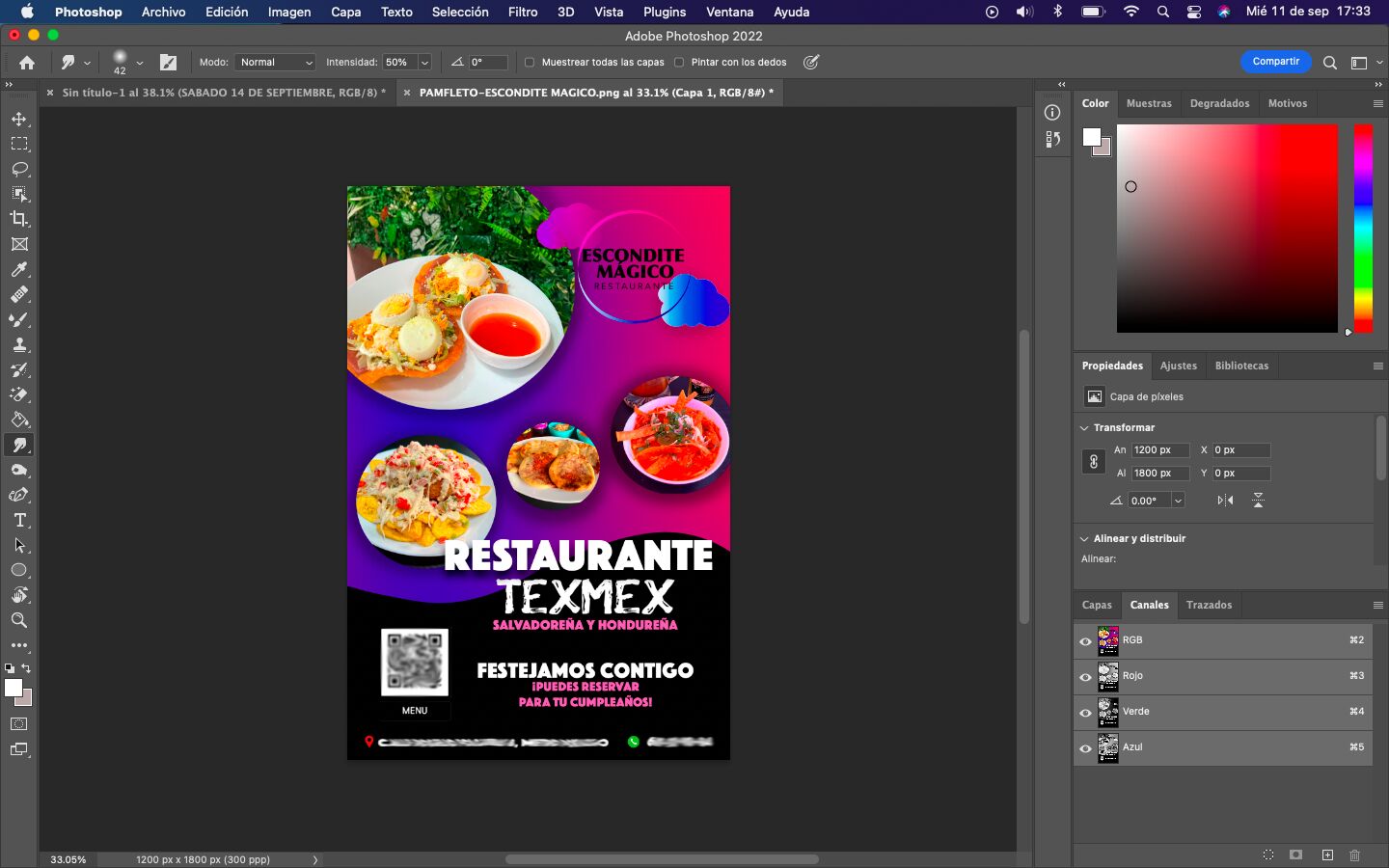Click the Compartir button
Image resolution: width=1389 pixels, height=868 pixels.
[1275, 62]
